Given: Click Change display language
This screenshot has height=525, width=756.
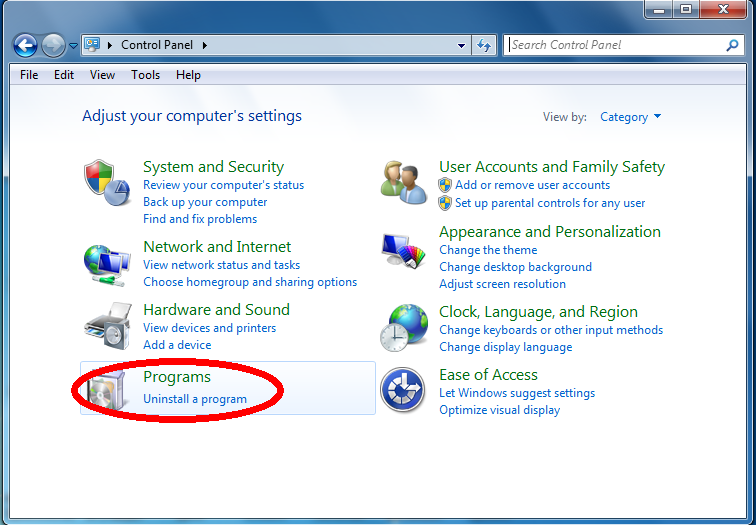Looking at the screenshot, I should [x=505, y=347].
